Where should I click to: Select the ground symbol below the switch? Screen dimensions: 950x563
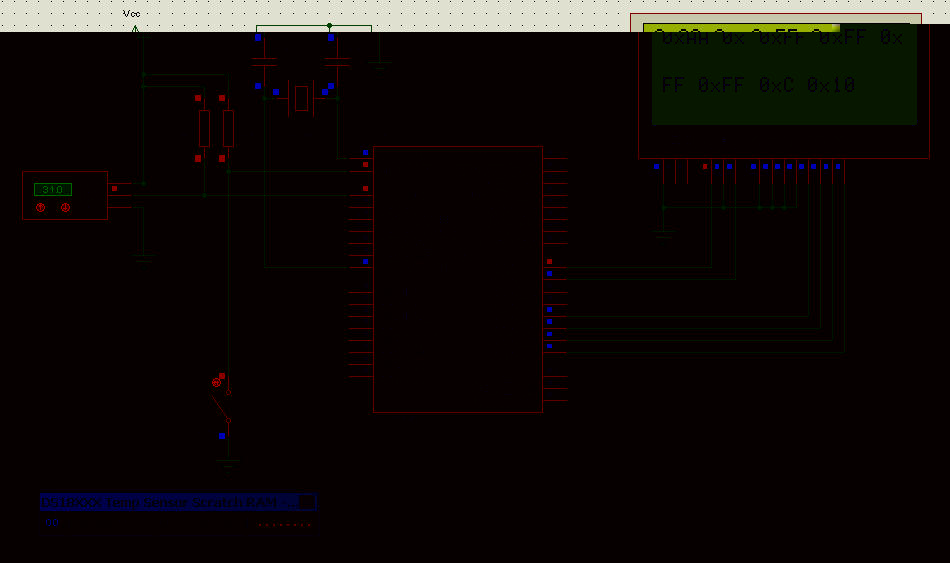pos(228,464)
